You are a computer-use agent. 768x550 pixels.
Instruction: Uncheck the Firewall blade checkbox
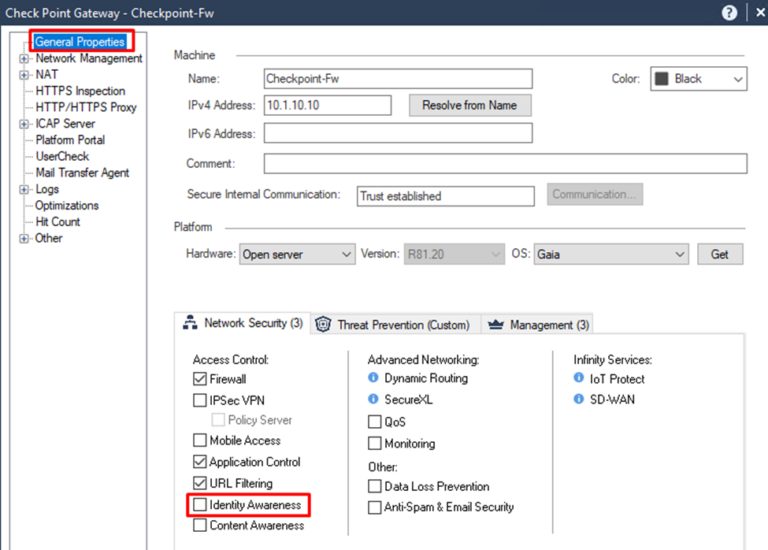point(200,379)
